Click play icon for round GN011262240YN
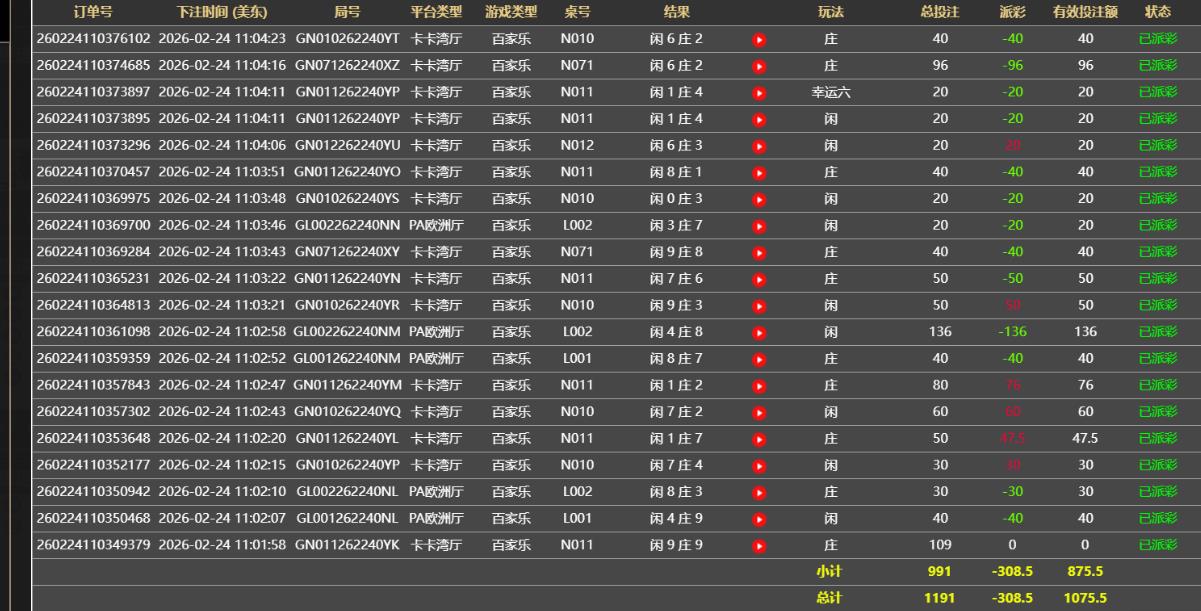The image size is (1201, 611). [x=759, y=279]
